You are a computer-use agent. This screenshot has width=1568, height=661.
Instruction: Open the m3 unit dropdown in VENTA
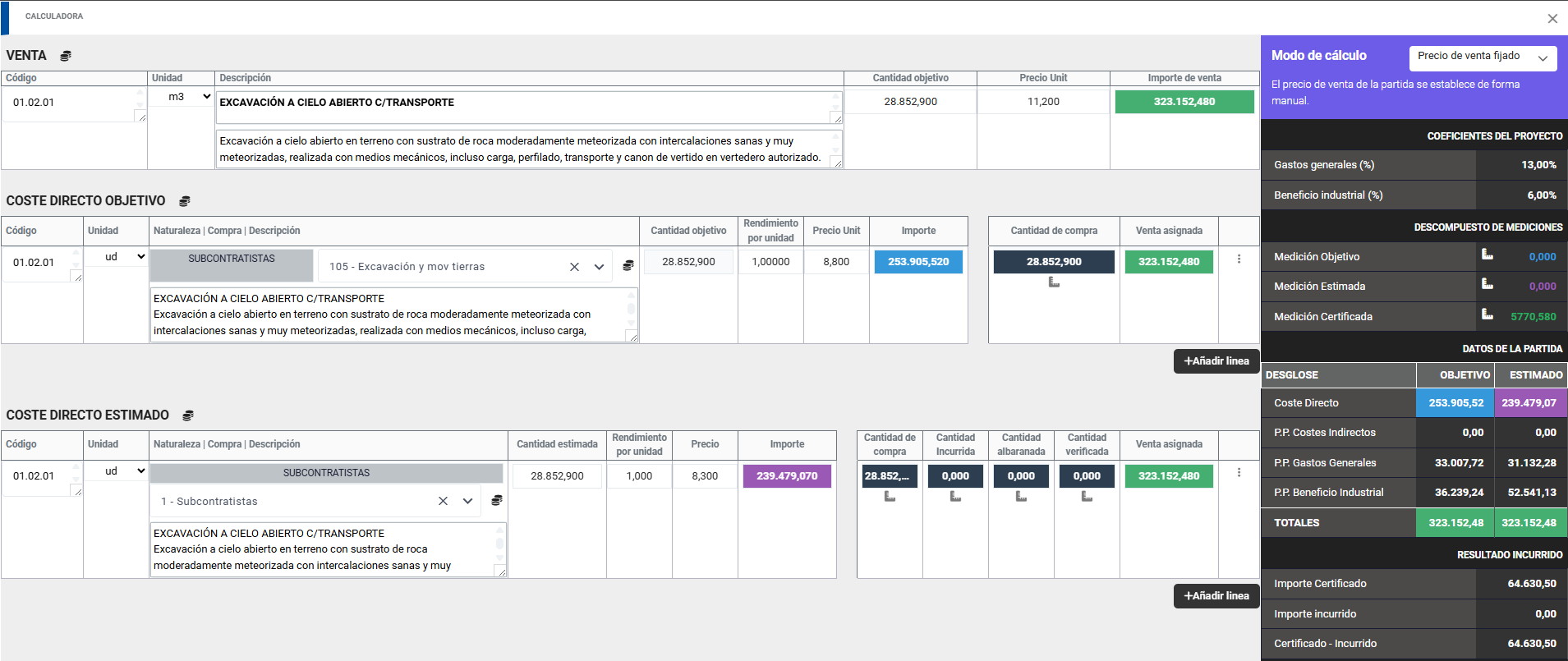click(182, 97)
